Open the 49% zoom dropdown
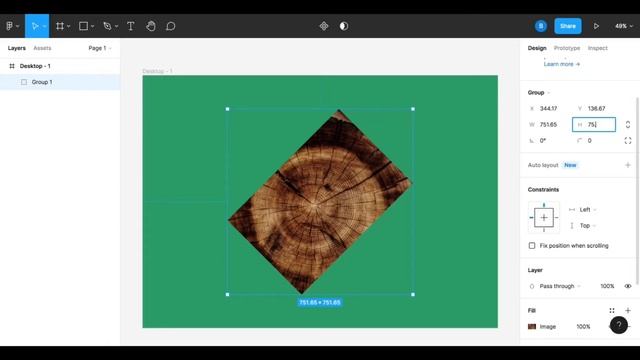Image resolution: width=640 pixels, height=360 pixels. point(624,26)
